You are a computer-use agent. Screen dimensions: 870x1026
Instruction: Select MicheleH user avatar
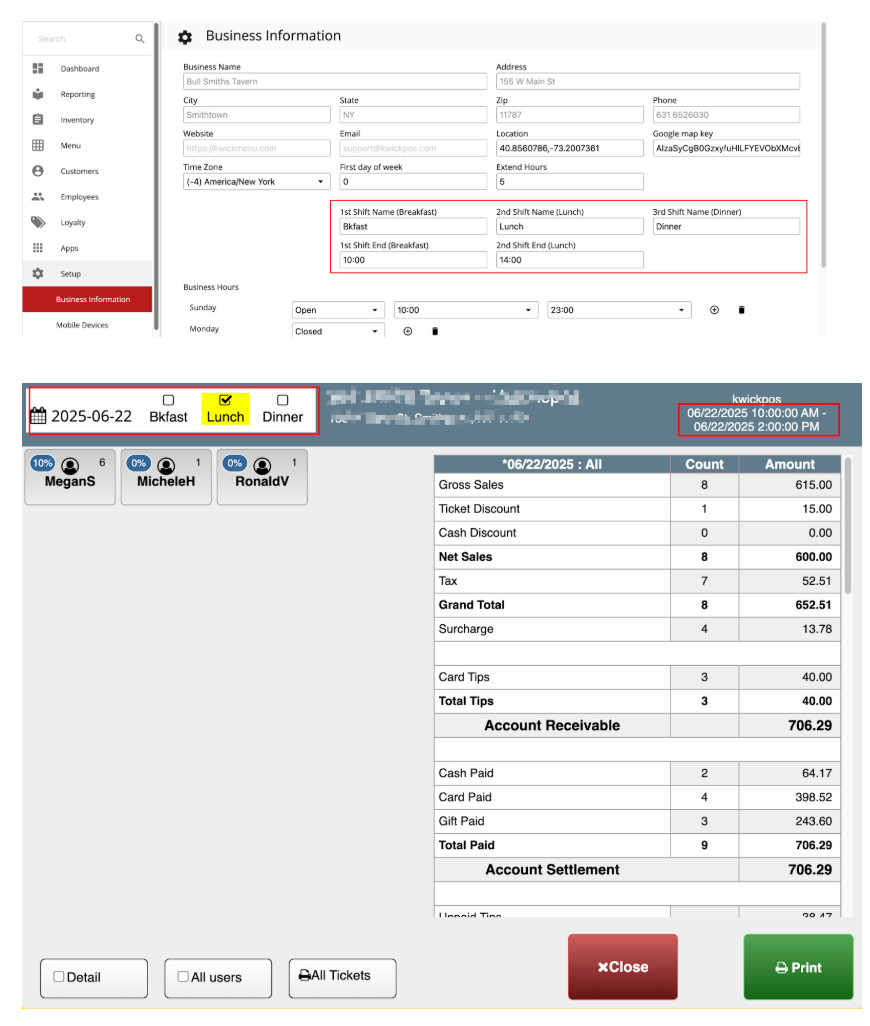pos(166,466)
